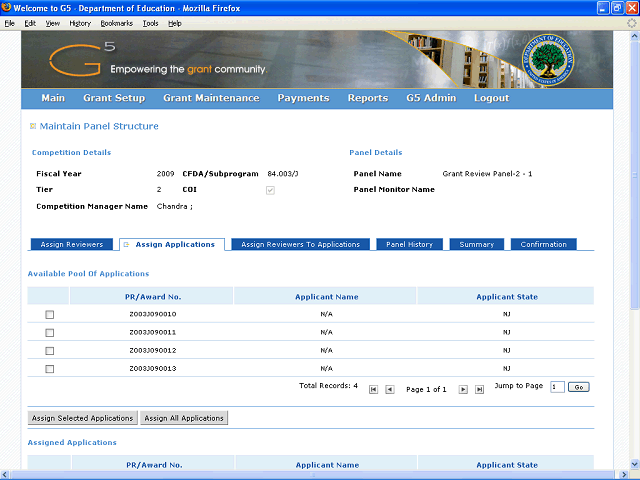This screenshot has height=480, width=640.
Task: Click the Department of Education seal
Action: pyautogui.click(x=548, y=62)
